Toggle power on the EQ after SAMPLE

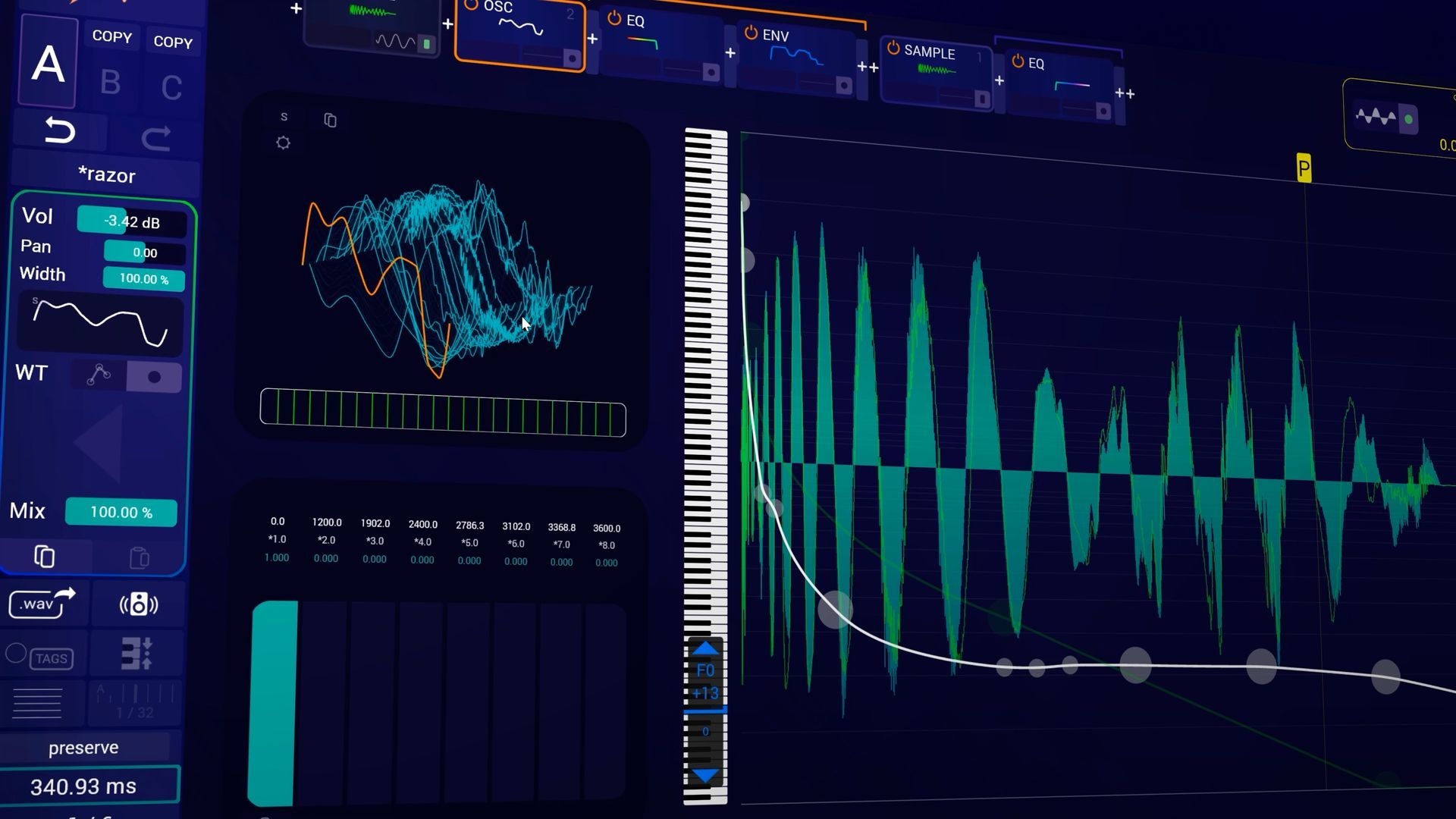(1018, 61)
